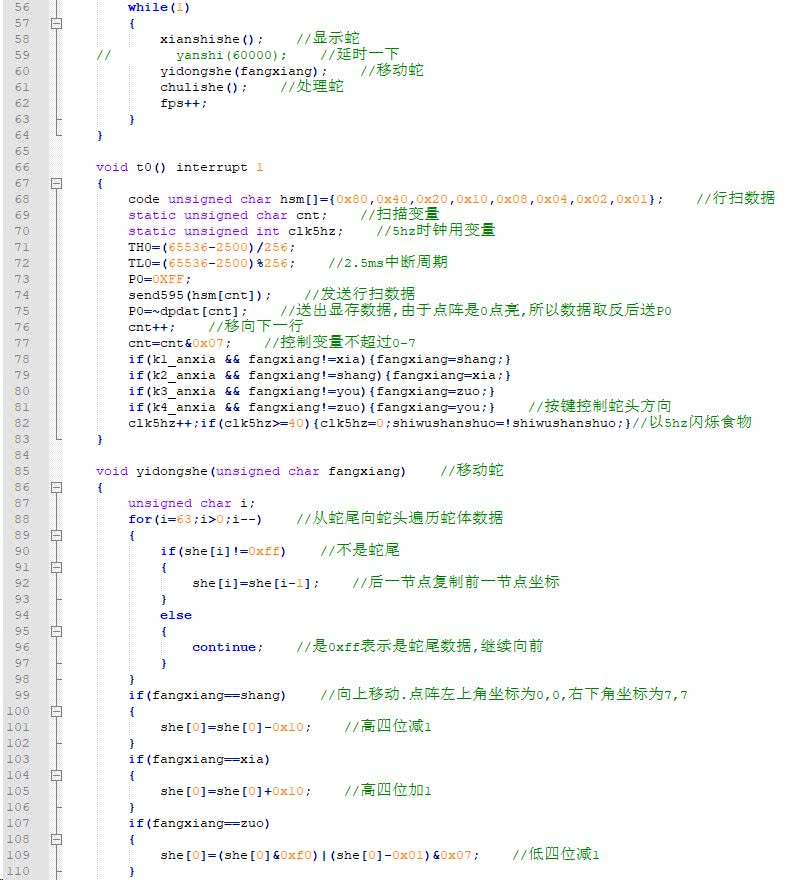Click the P0=0XFF statement
This screenshot has width=807, height=880.
(x=159, y=279)
